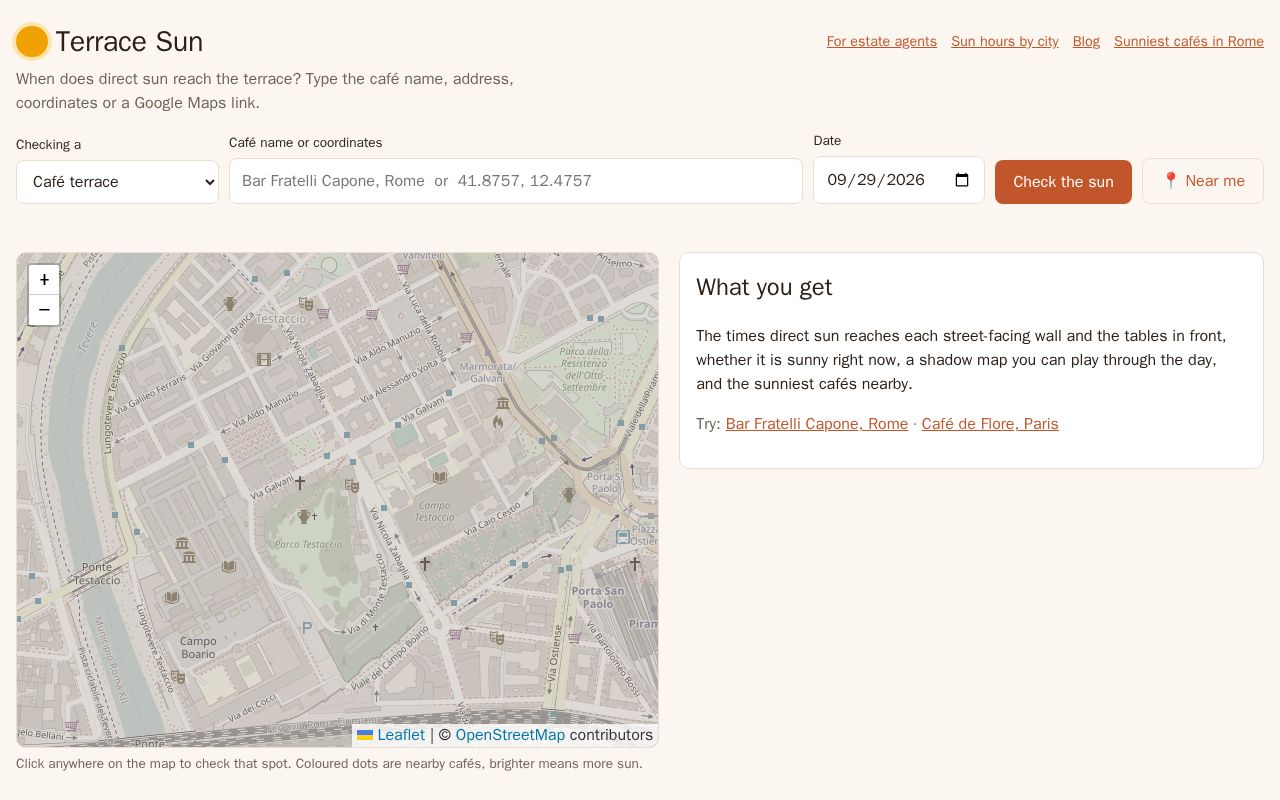Image resolution: width=1280 pixels, height=800 pixels.
Task: Click the cross icon on Via Galvani
Action: (299, 483)
